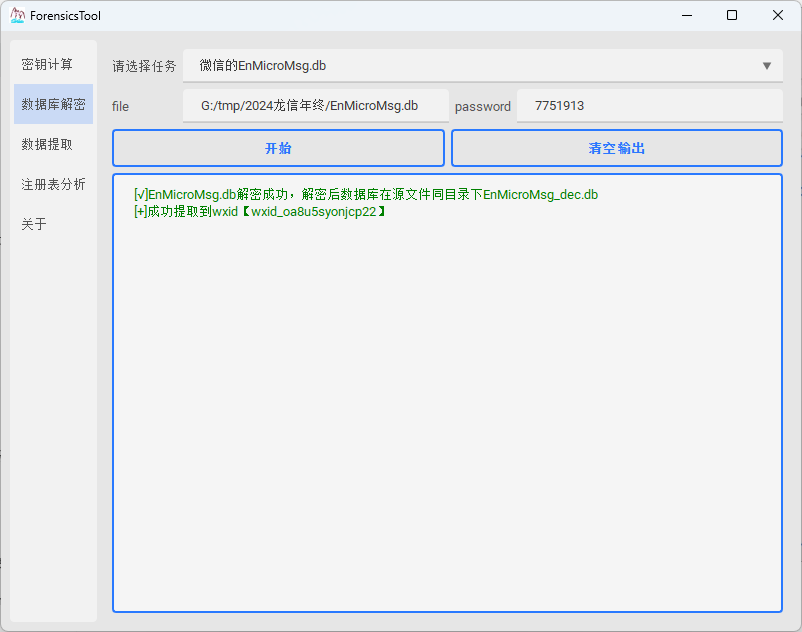Click the ForensicsTool app icon in title bar
This screenshot has width=802, height=632.
click(18, 15)
